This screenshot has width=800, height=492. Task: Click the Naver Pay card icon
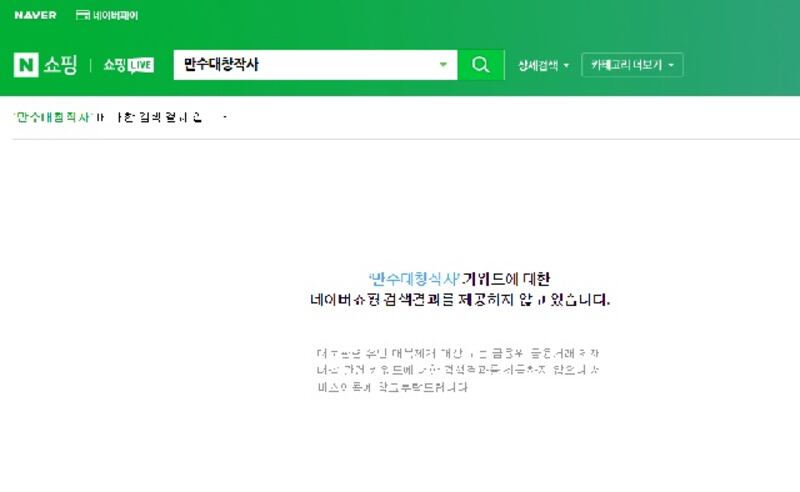click(x=83, y=15)
